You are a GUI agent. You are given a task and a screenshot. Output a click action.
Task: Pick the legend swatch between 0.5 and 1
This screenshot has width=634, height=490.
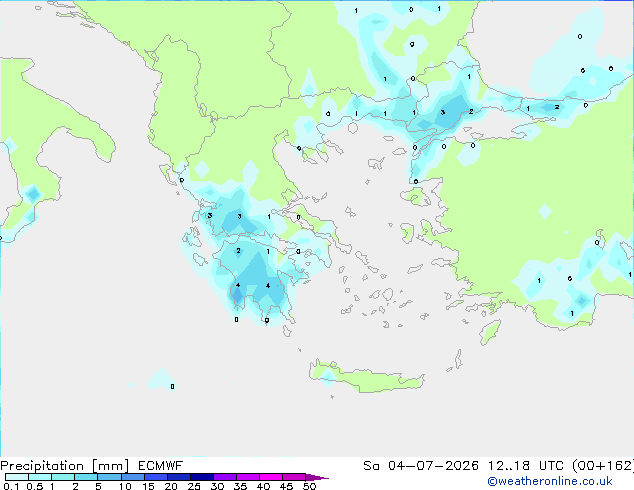coord(40,477)
